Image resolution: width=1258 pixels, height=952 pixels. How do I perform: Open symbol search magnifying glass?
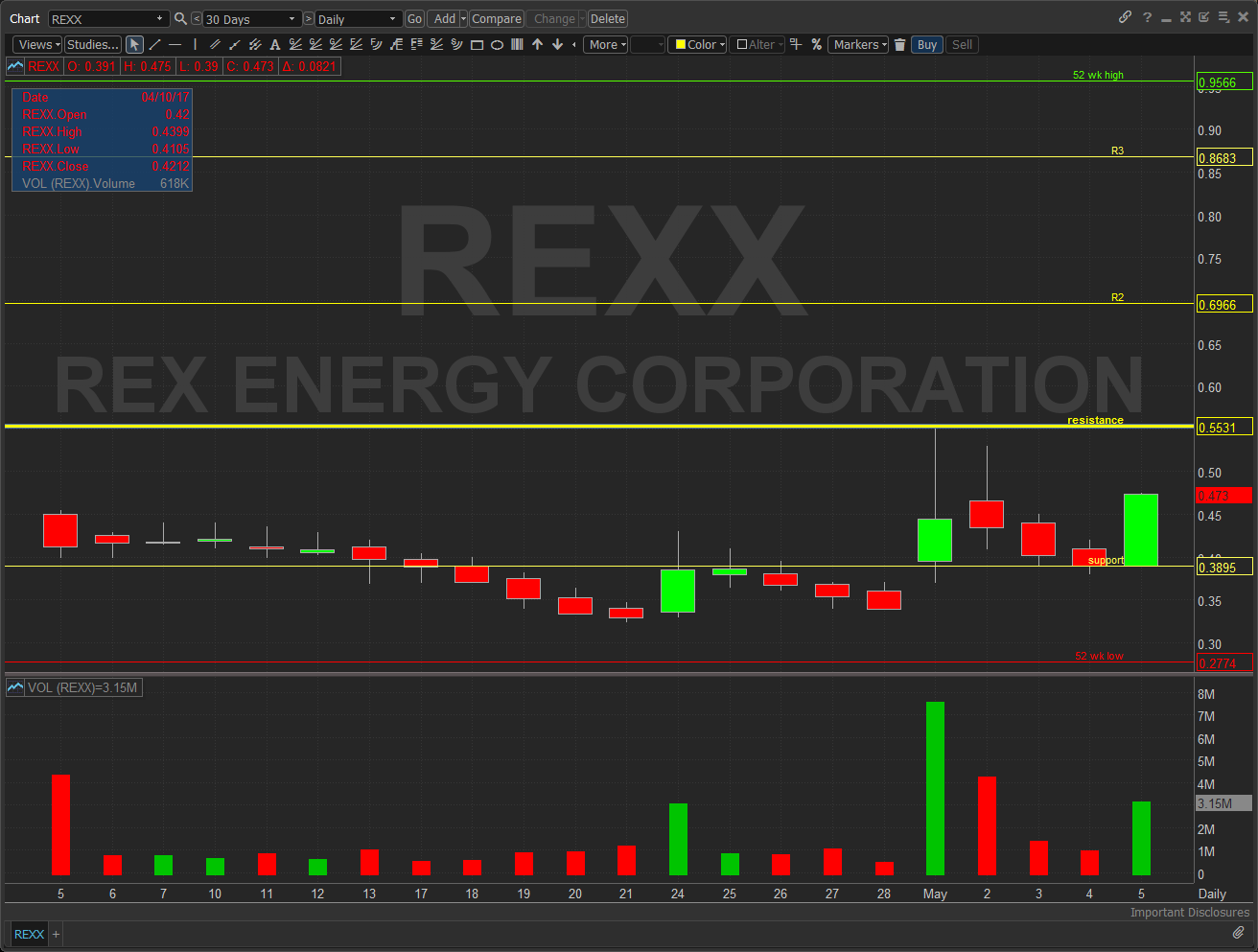point(180,18)
